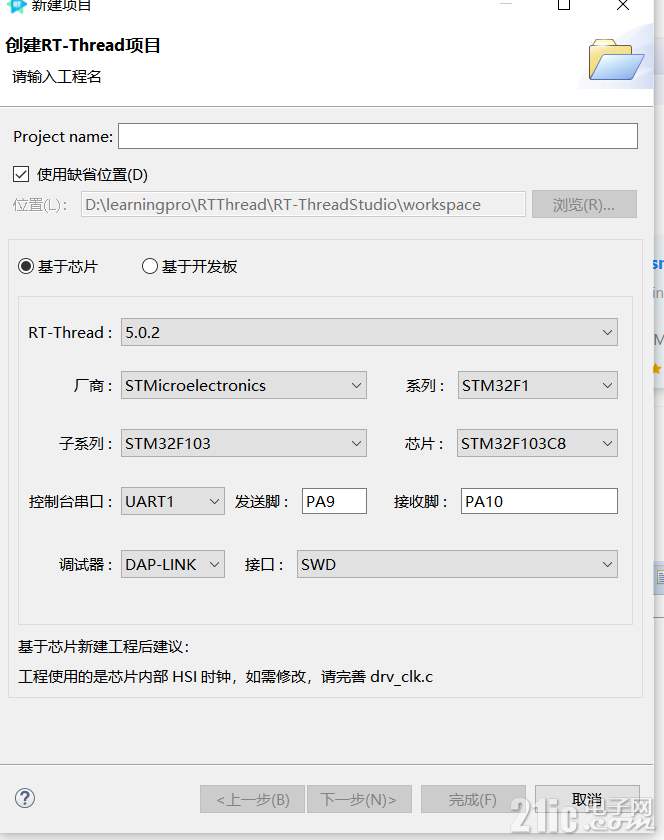Click the '基于芯片新建工程后建议:' text
This screenshot has height=840, width=664.
tap(103, 647)
